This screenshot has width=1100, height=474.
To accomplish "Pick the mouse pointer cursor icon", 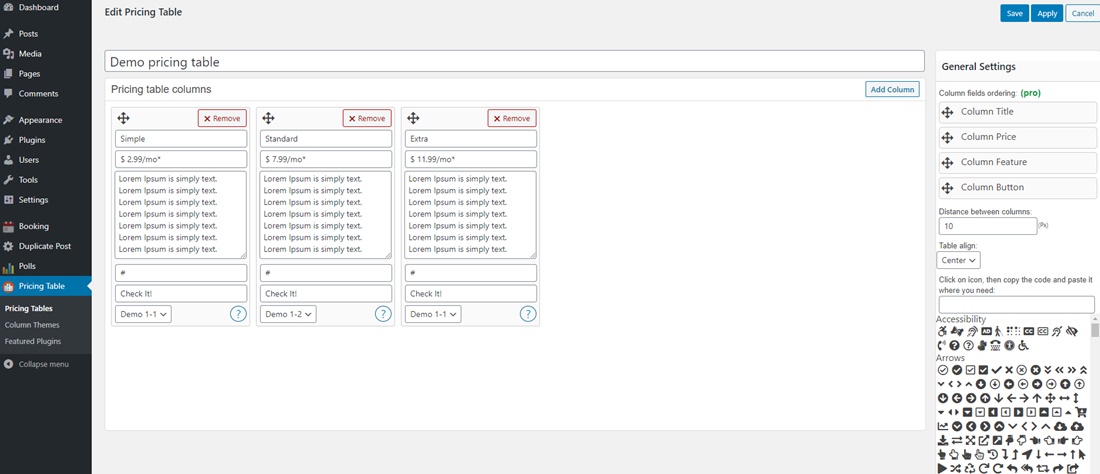I will click(1082, 455).
